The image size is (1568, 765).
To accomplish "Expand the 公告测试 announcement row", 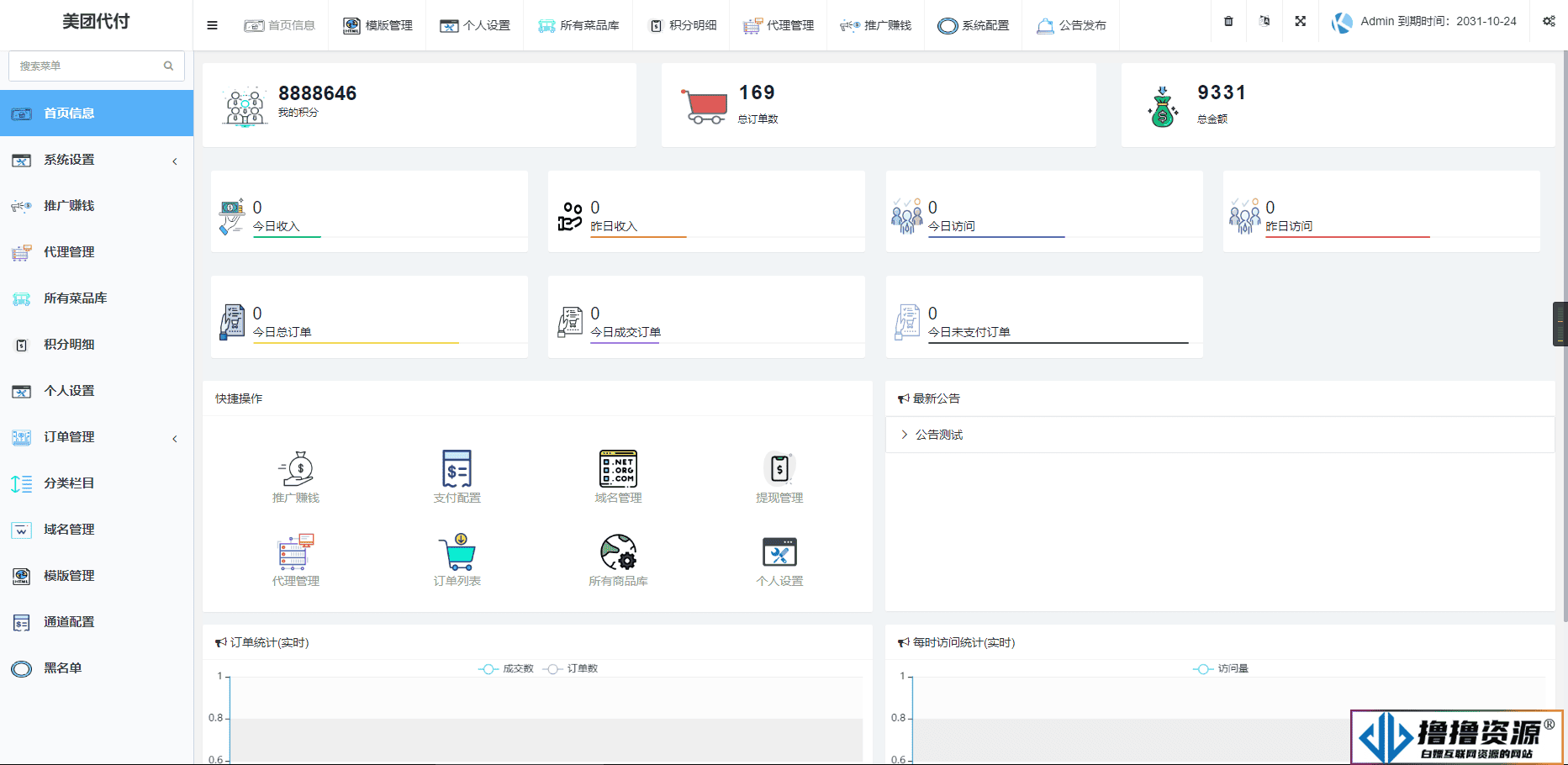I will pyautogui.click(x=1220, y=435).
